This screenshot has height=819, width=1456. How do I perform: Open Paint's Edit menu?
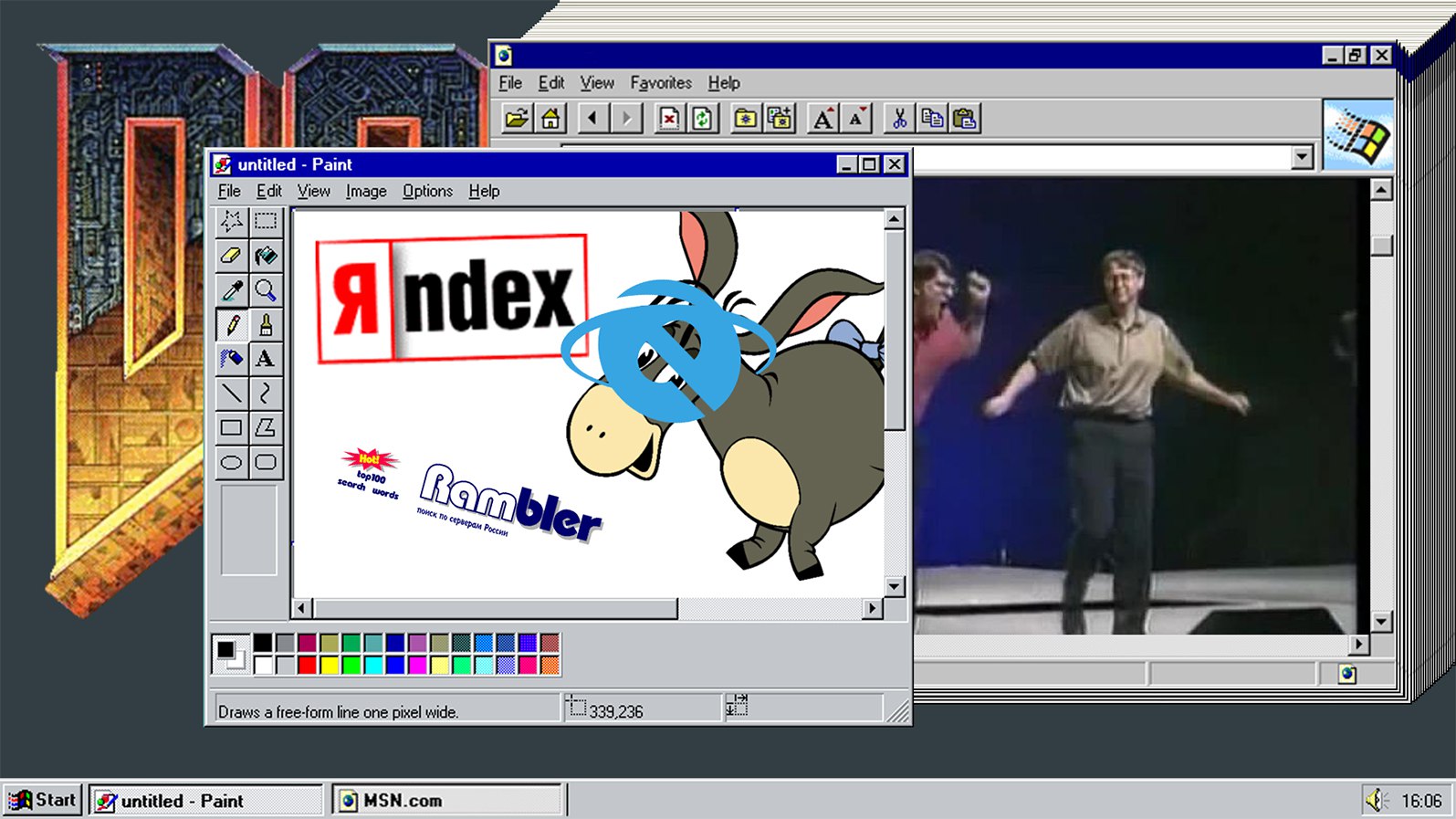click(x=268, y=191)
